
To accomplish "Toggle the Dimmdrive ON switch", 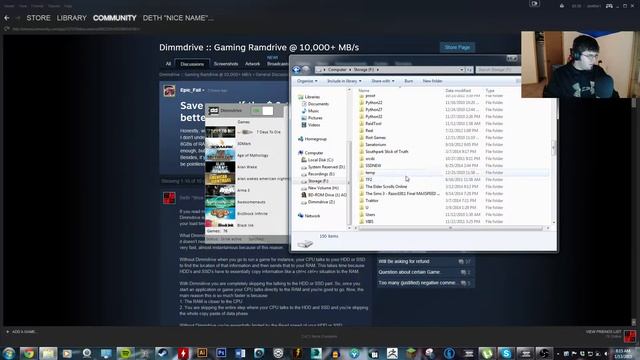I will click(x=262, y=111).
